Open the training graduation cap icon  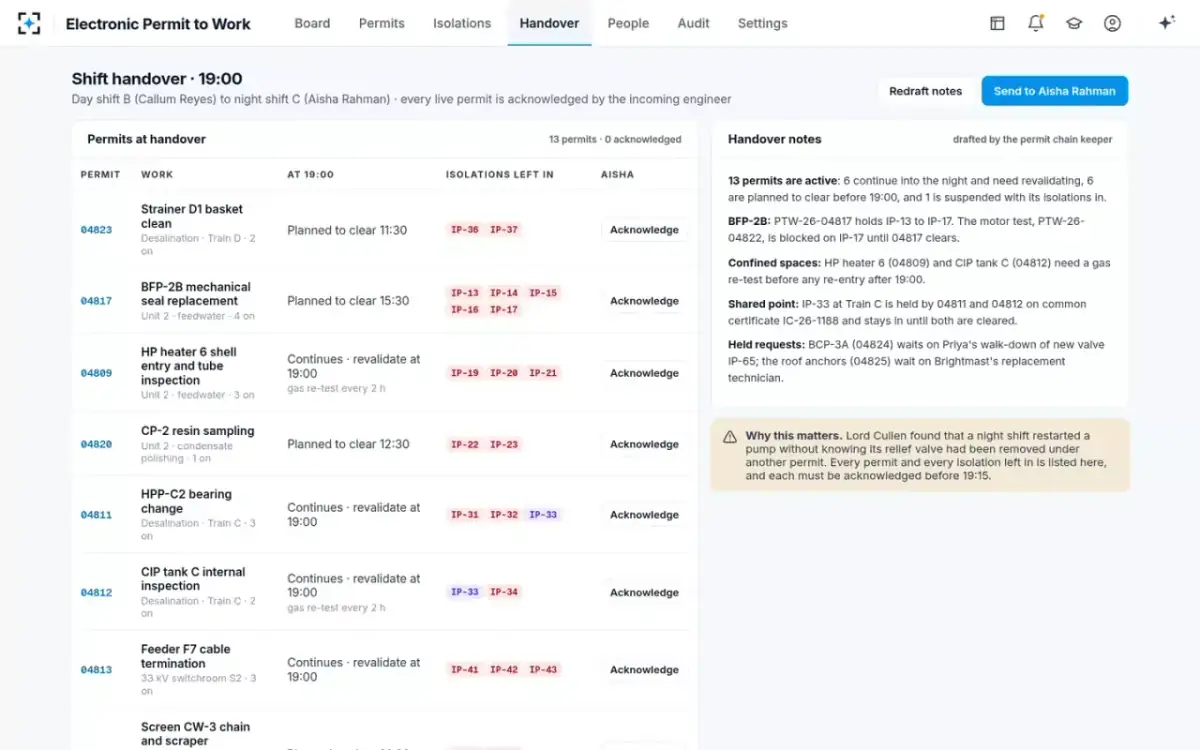1074,23
